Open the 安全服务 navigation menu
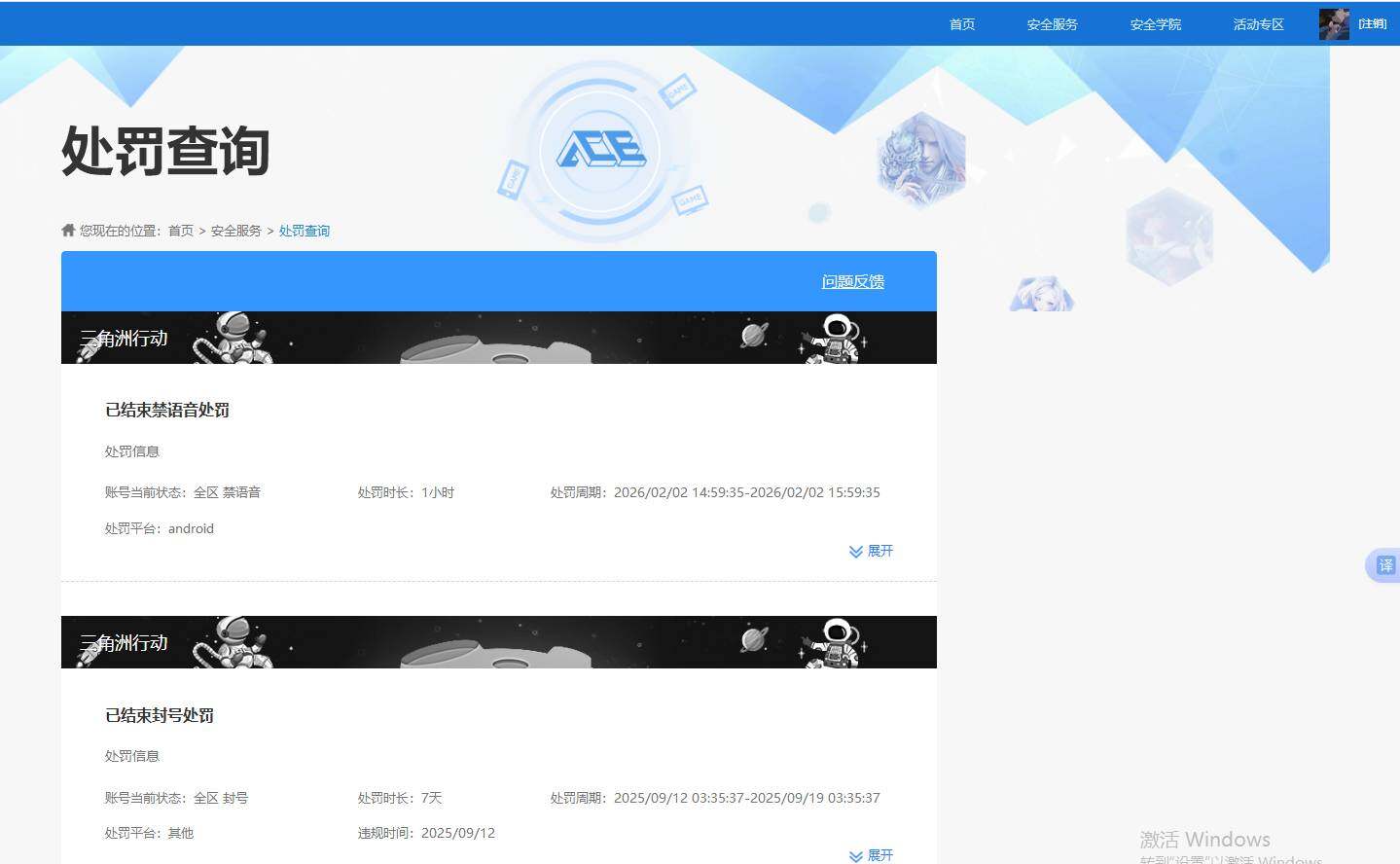Image resolution: width=1400 pixels, height=864 pixels. click(1052, 24)
